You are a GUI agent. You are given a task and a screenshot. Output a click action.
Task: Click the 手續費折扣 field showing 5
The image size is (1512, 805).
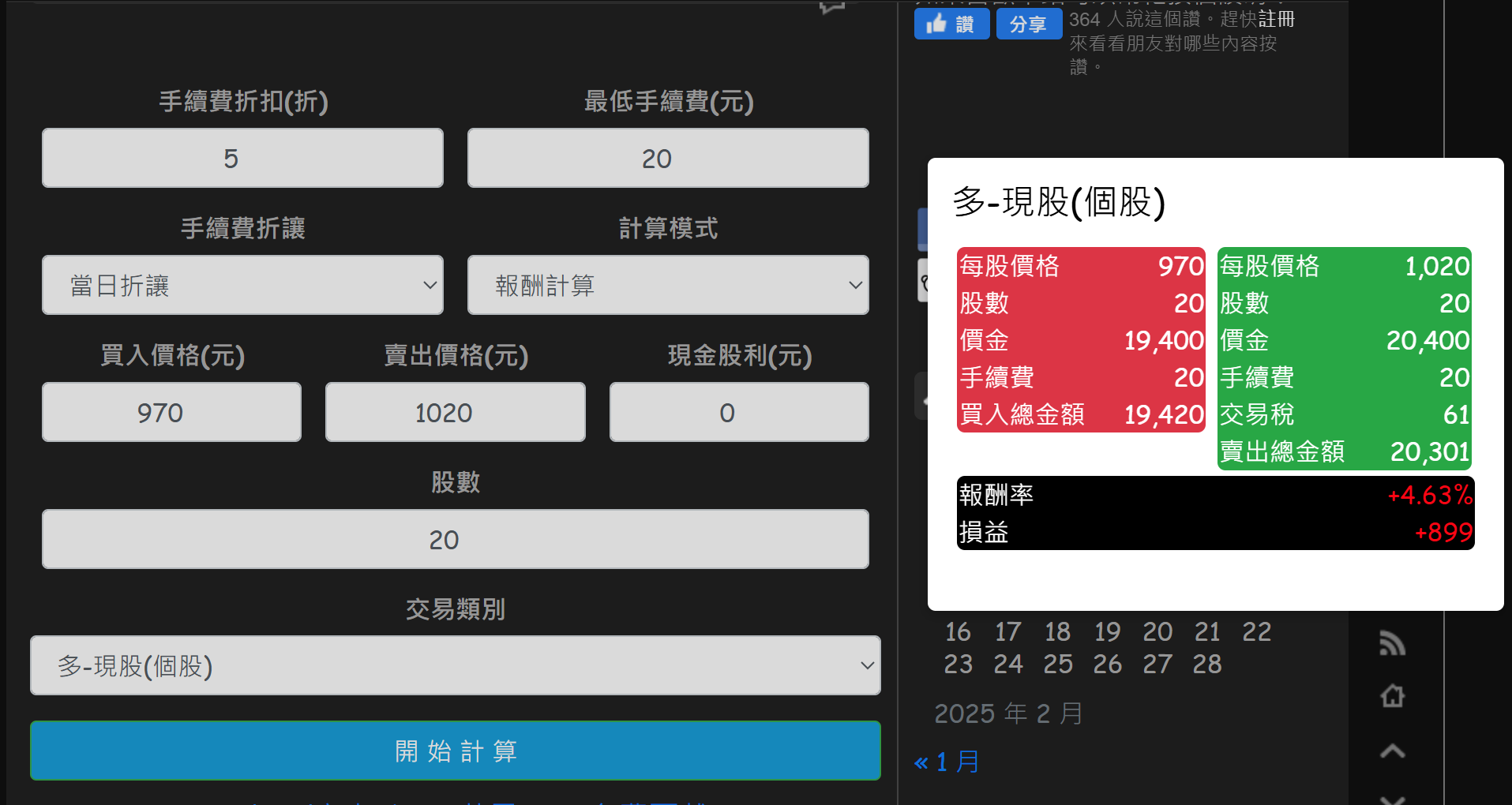(242, 158)
